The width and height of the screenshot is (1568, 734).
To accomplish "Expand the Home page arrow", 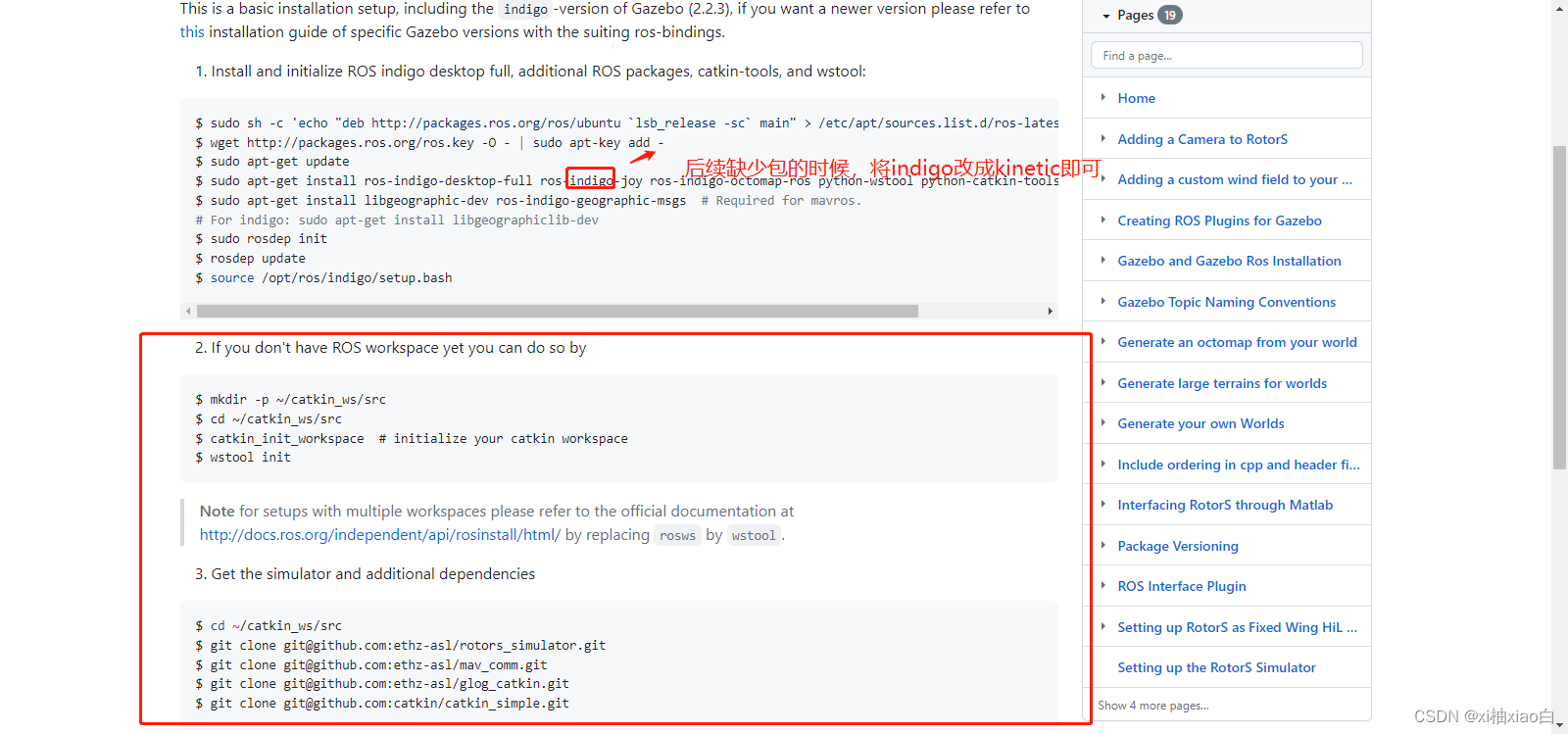I will (1103, 97).
